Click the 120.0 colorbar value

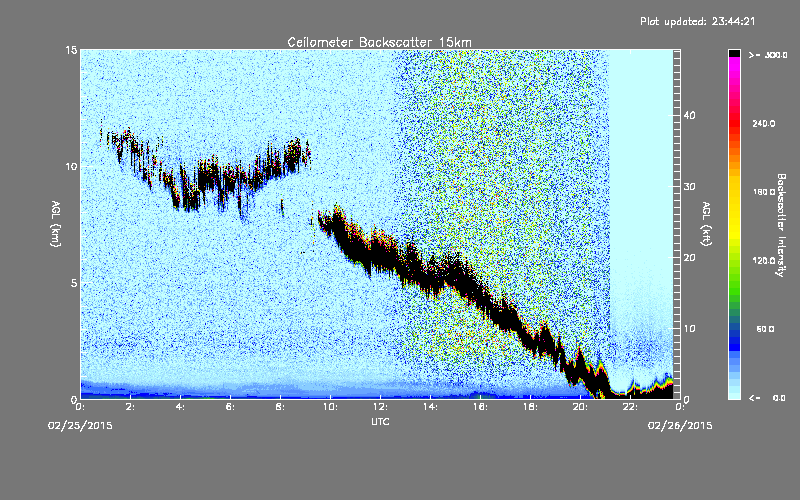764,261
